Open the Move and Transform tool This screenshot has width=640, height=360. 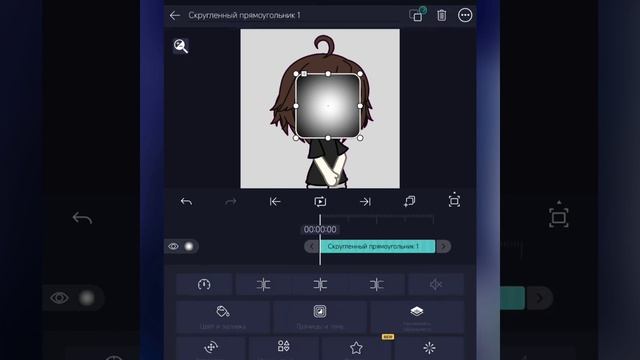(211, 348)
